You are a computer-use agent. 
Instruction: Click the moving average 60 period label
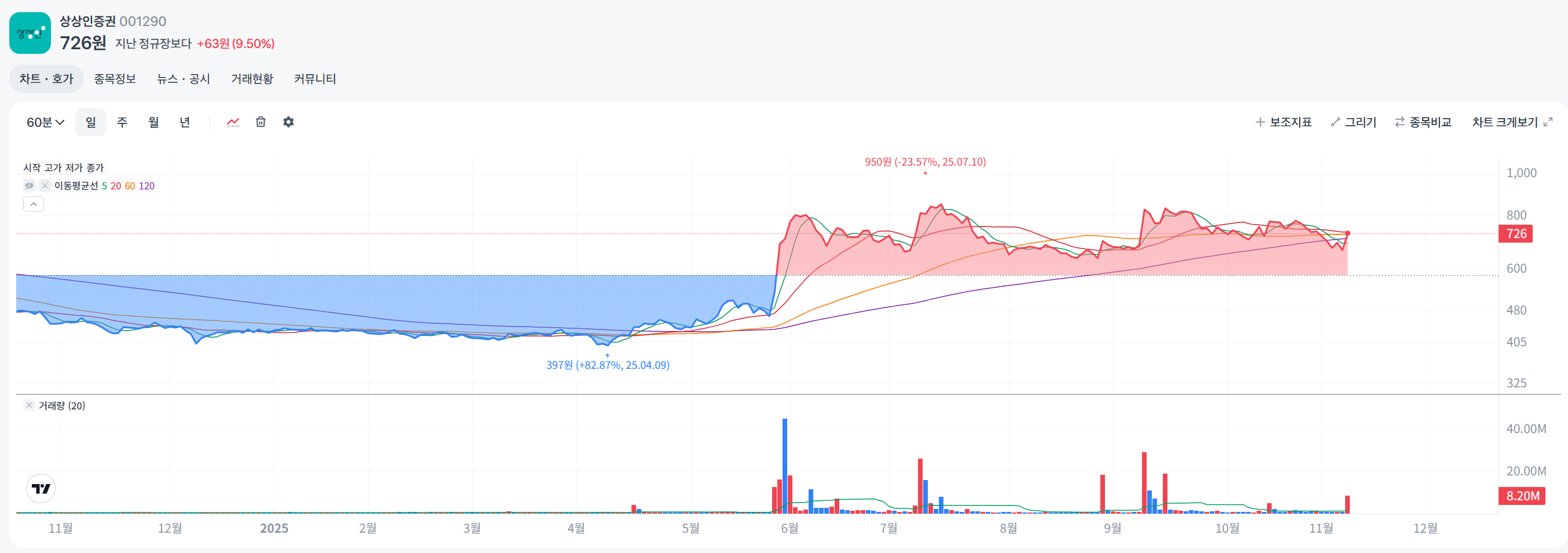click(130, 186)
